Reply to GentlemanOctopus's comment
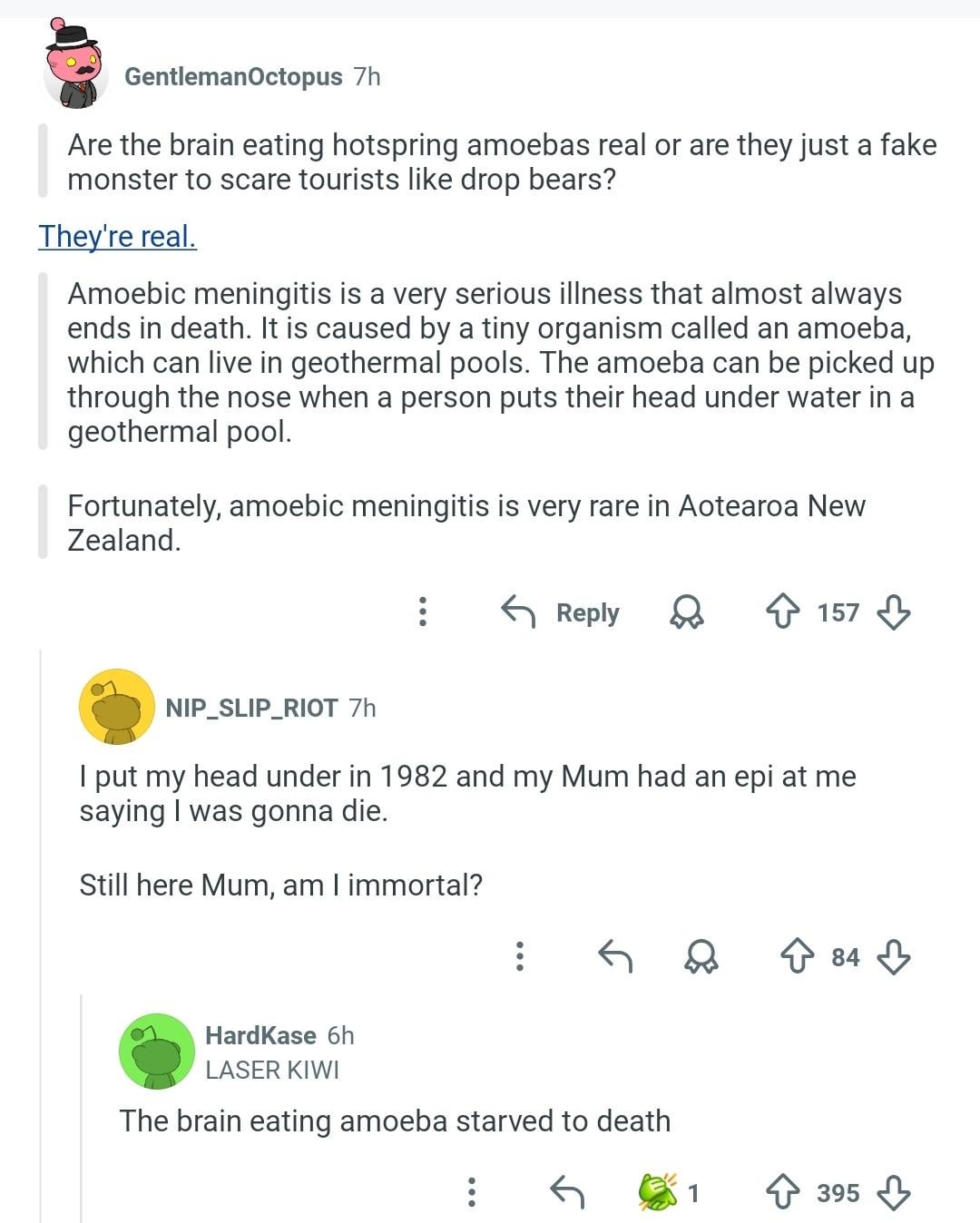Image resolution: width=980 pixels, height=1223 pixels. (x=561, y=612)
